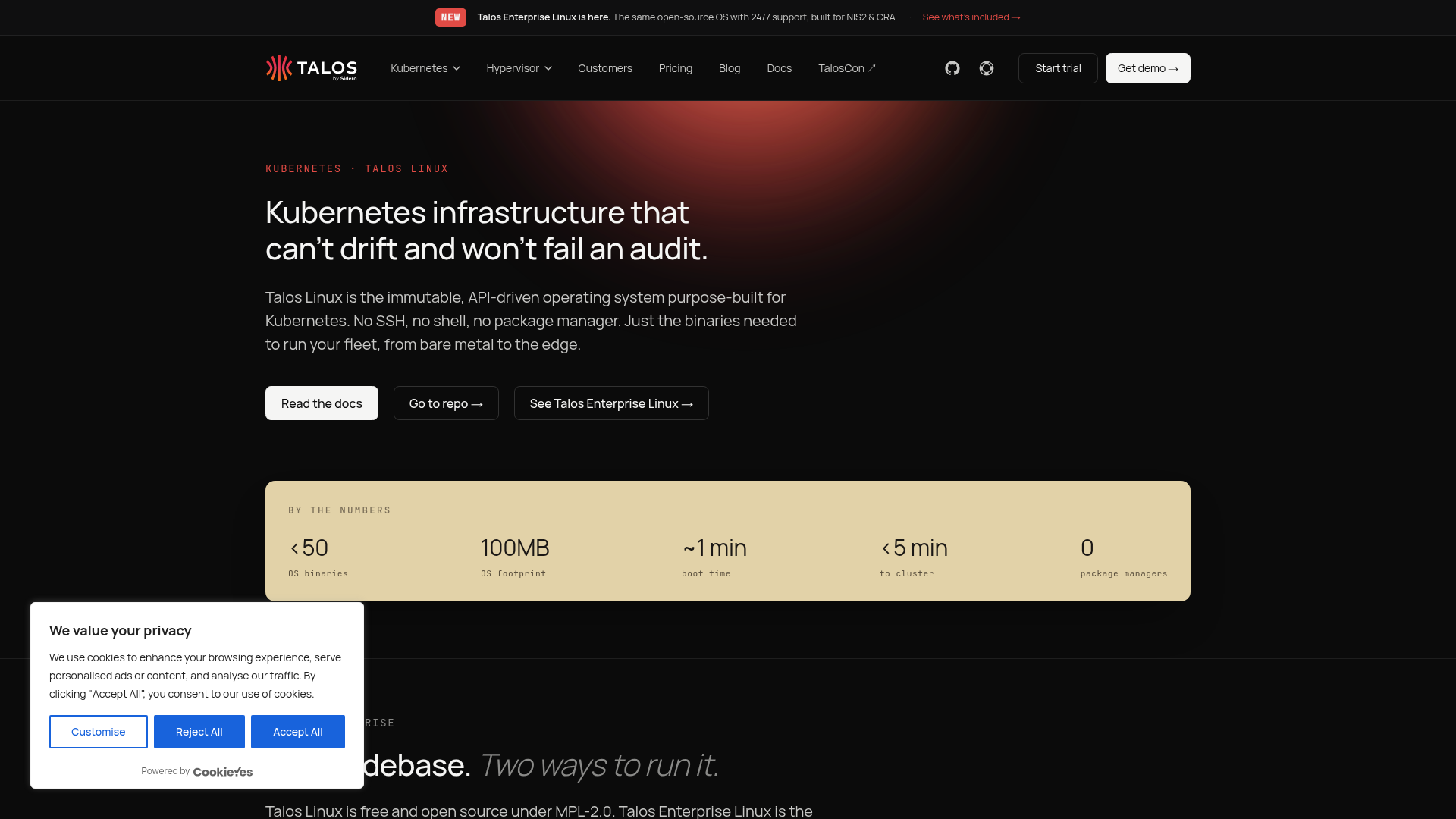Open the TalosCon external link
Viewport: 1456px width, 819px height.
(x=847, y=68)
